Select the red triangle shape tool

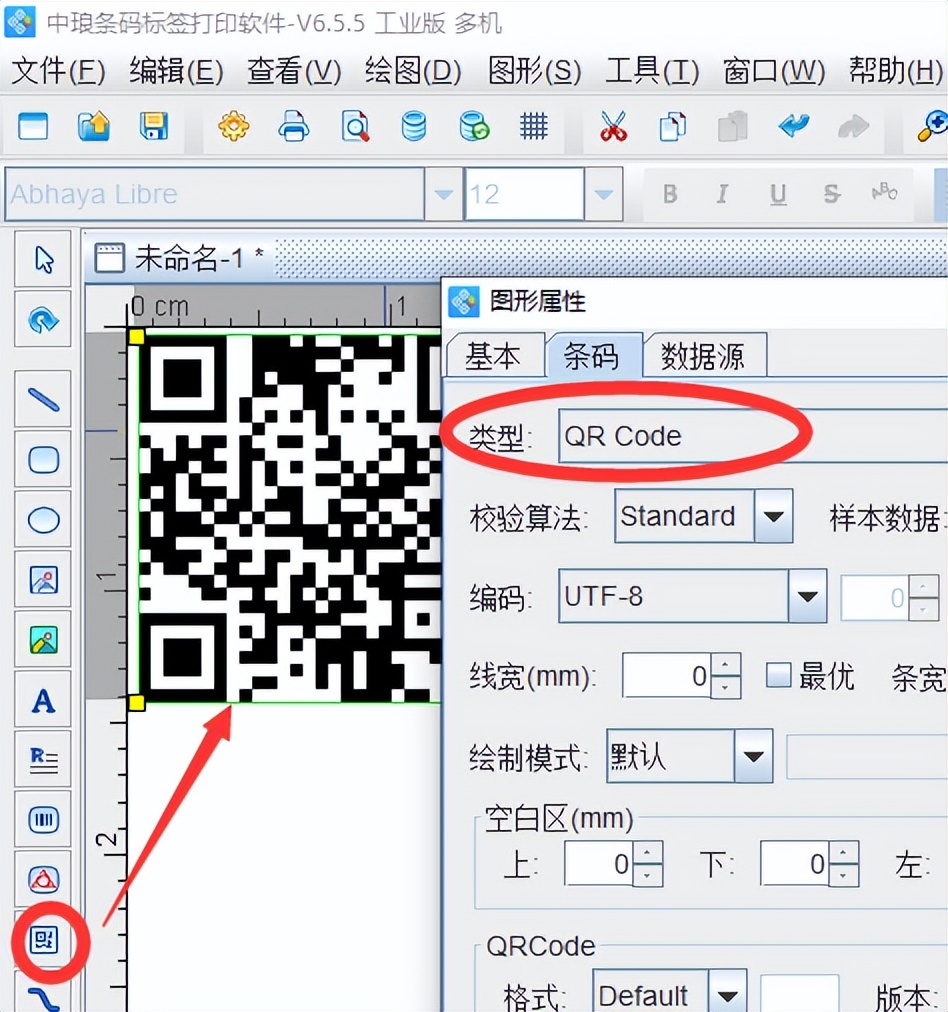tap(43, 878)
